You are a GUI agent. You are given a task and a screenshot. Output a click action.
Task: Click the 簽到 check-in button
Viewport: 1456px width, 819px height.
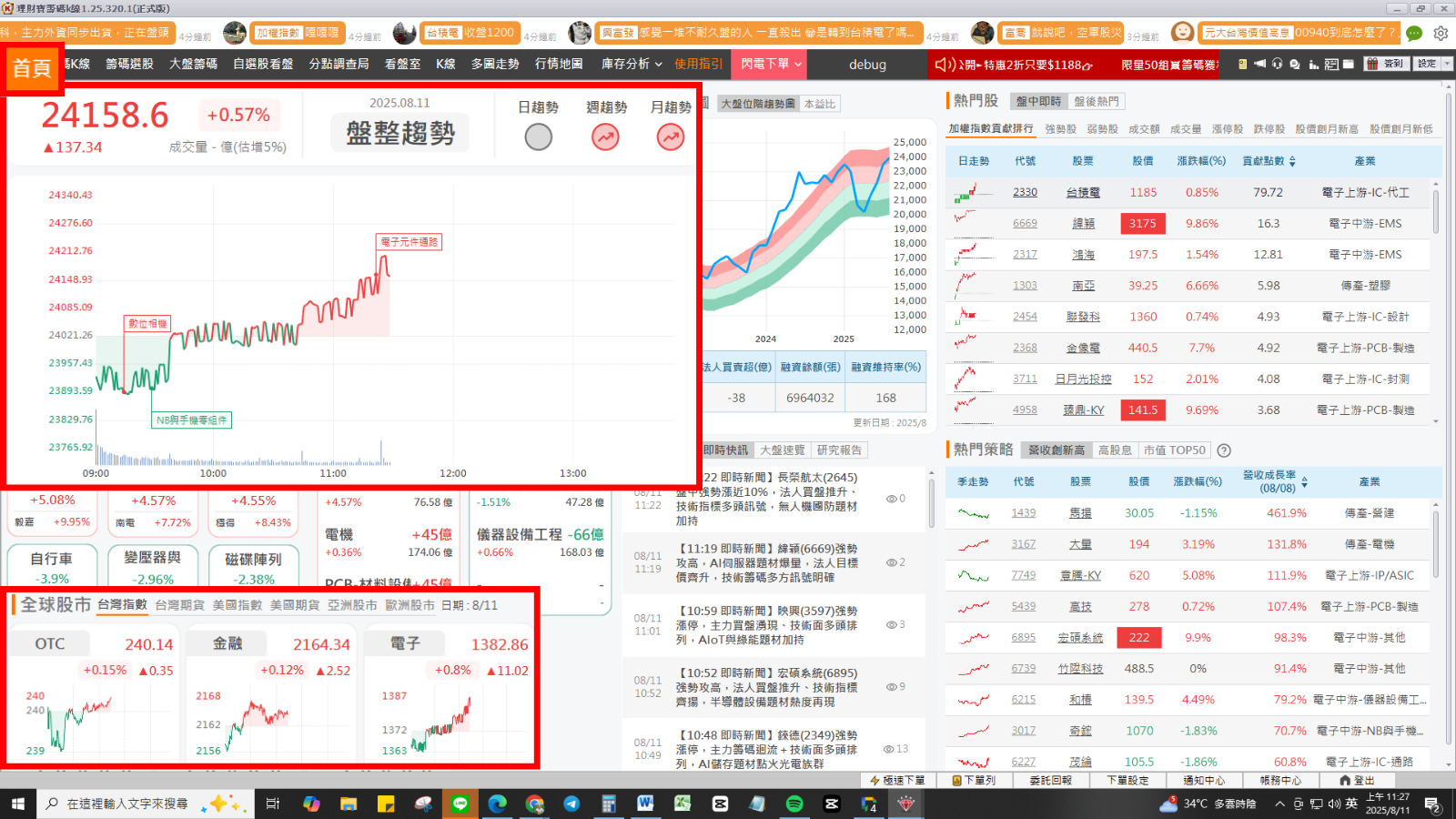coord(1387,65)
